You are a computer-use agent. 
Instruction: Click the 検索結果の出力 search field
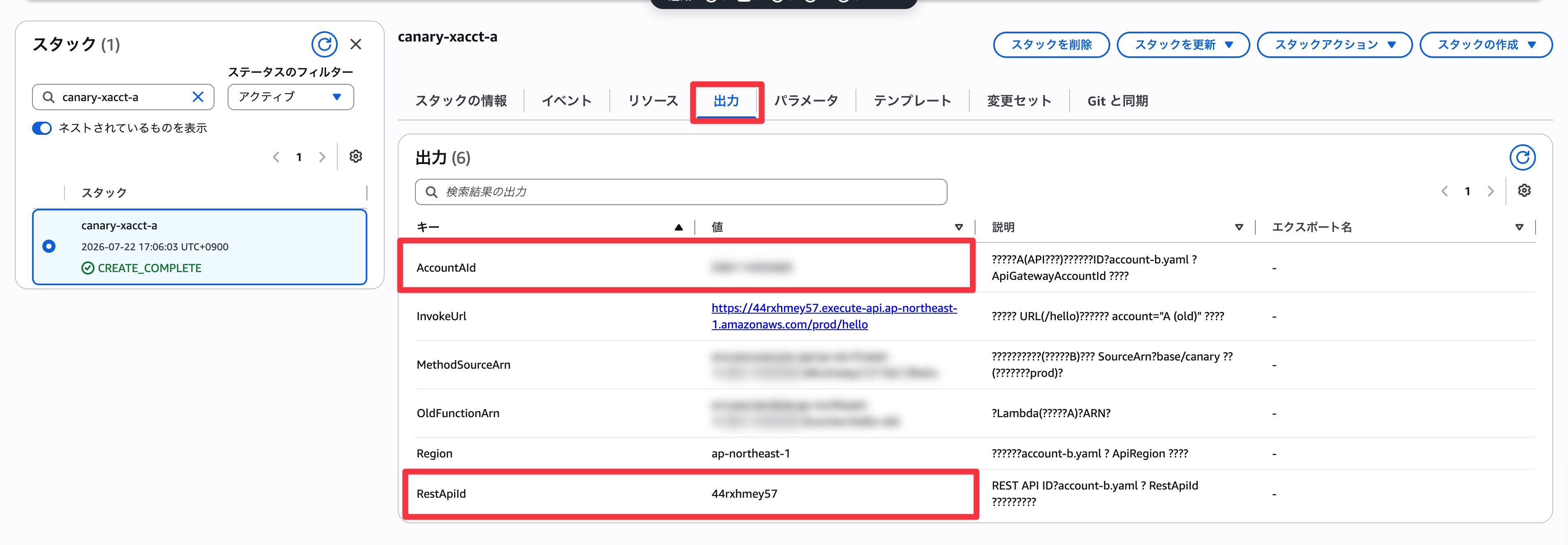tap(680, 192)
